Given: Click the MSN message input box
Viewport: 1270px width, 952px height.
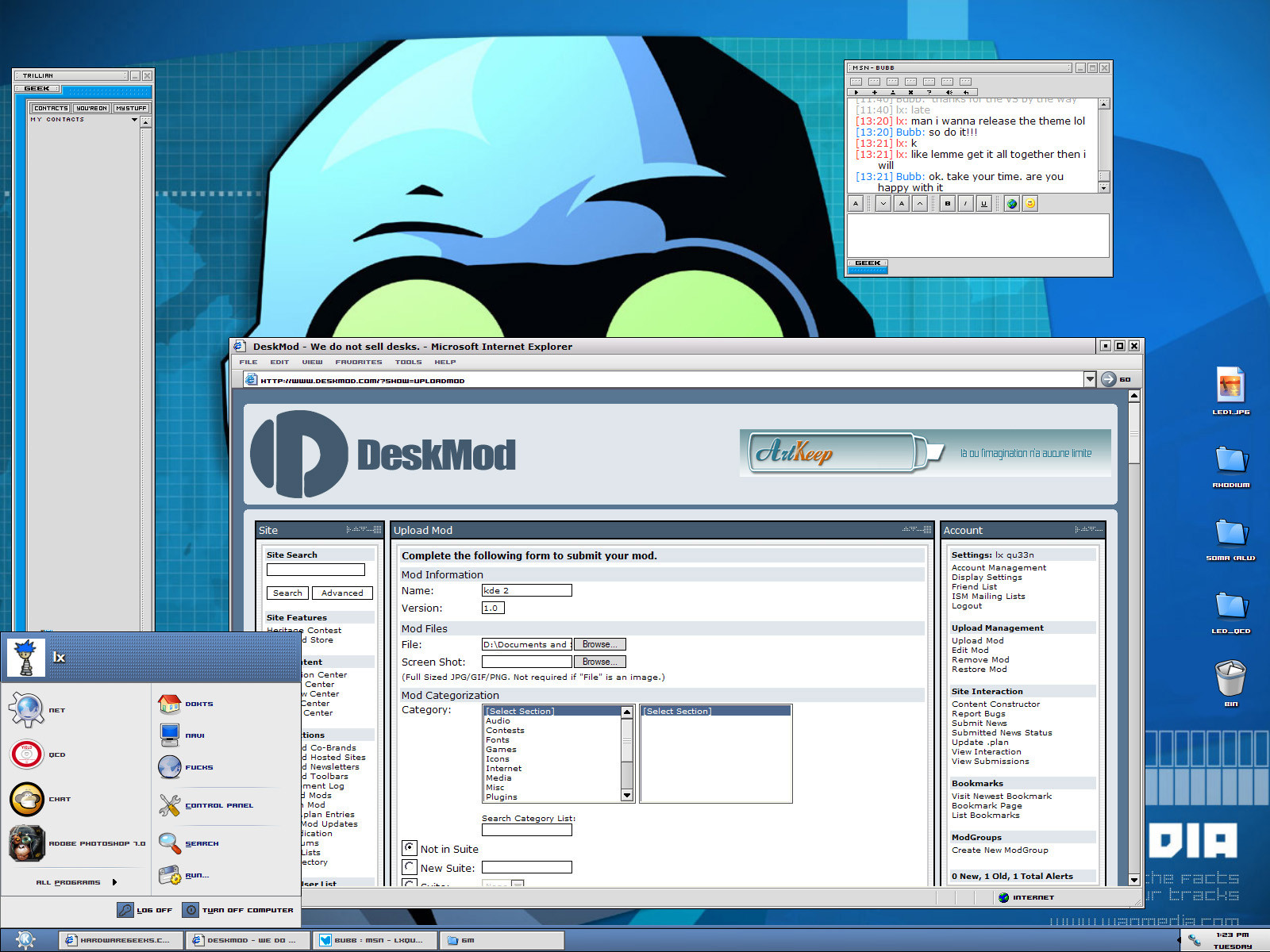Looking at the screenshot, I should (978, 236).
